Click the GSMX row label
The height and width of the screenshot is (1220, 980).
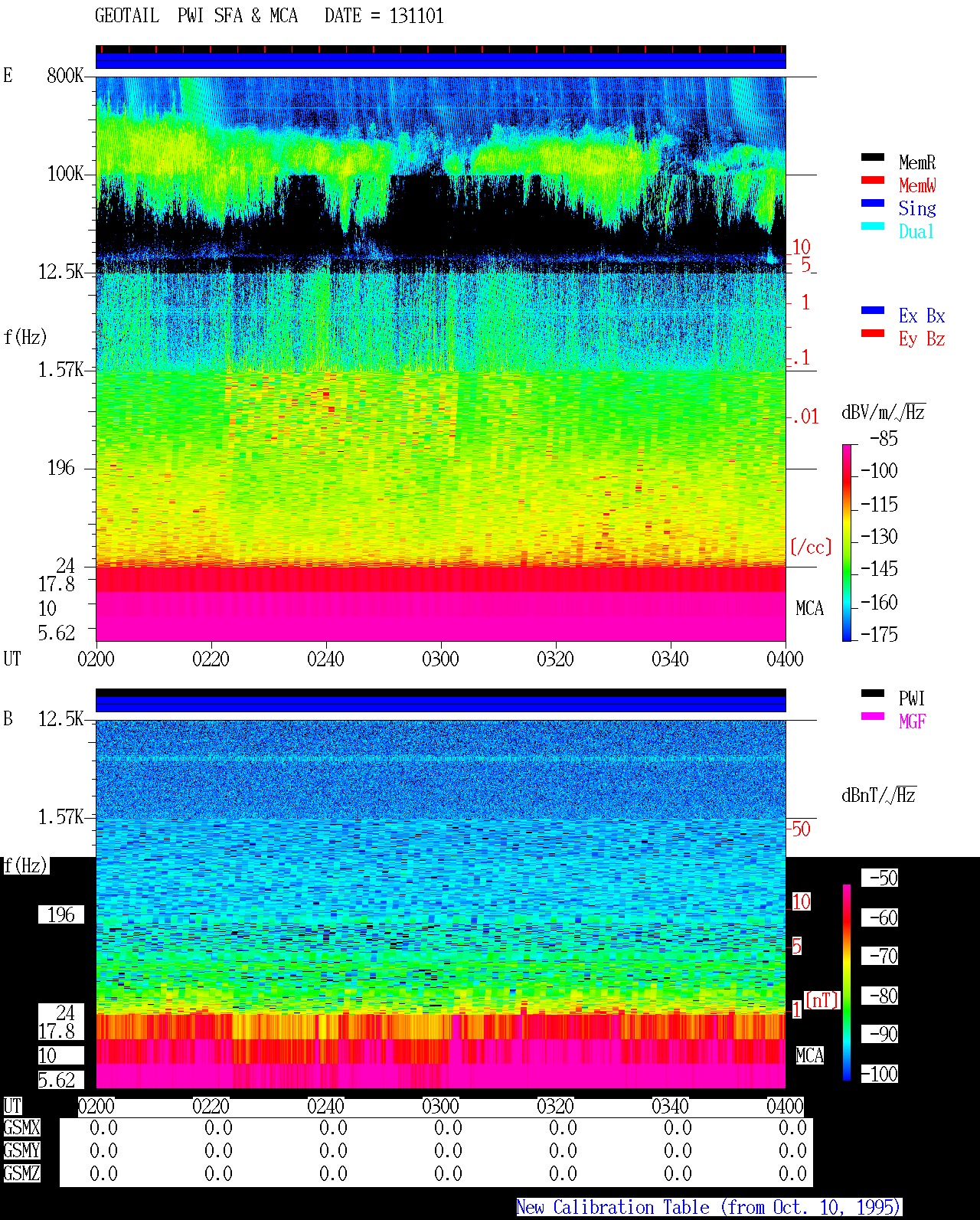click(x=21, y=1128)
